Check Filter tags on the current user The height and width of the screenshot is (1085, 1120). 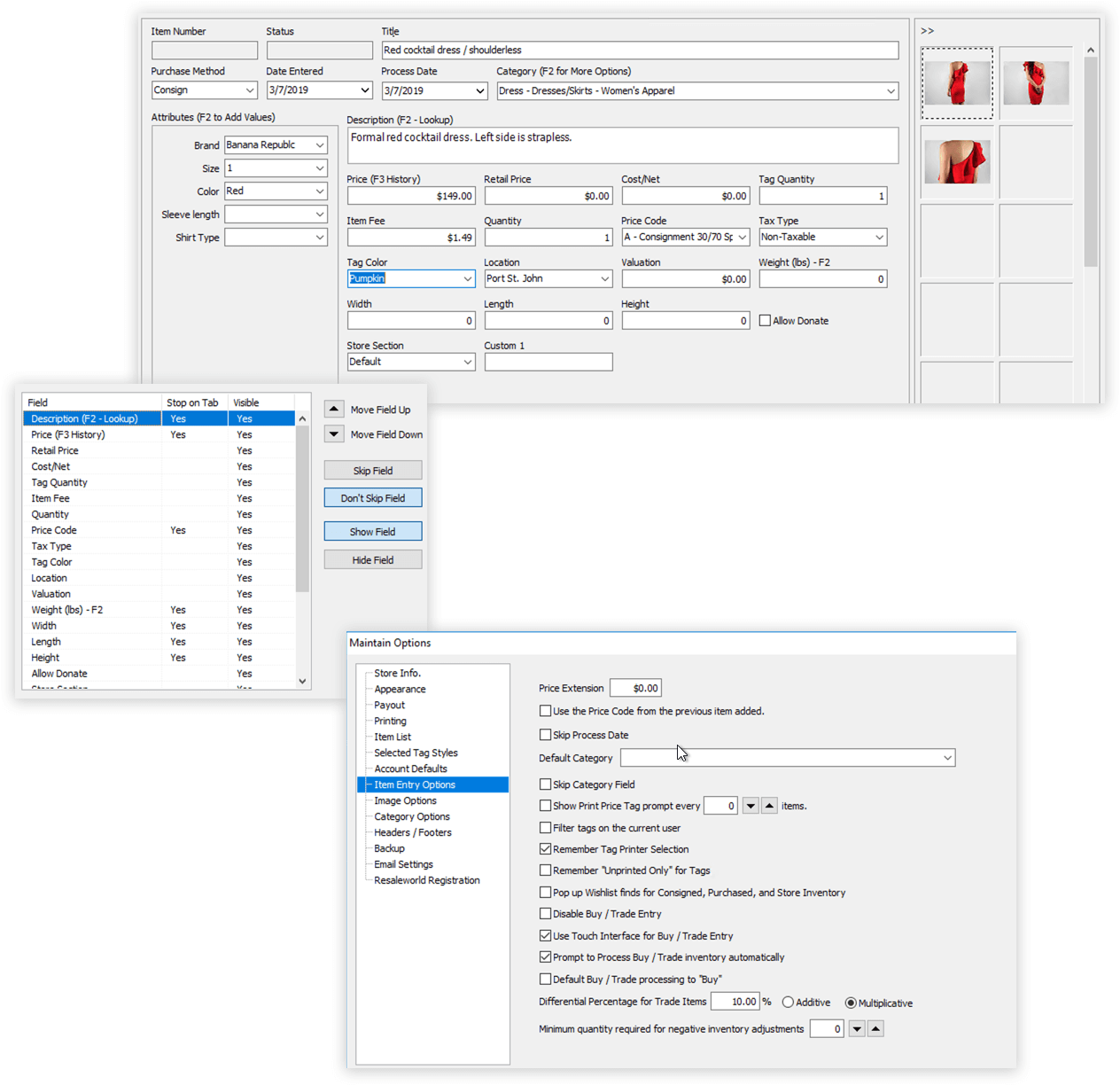click(x=545, y=828)
